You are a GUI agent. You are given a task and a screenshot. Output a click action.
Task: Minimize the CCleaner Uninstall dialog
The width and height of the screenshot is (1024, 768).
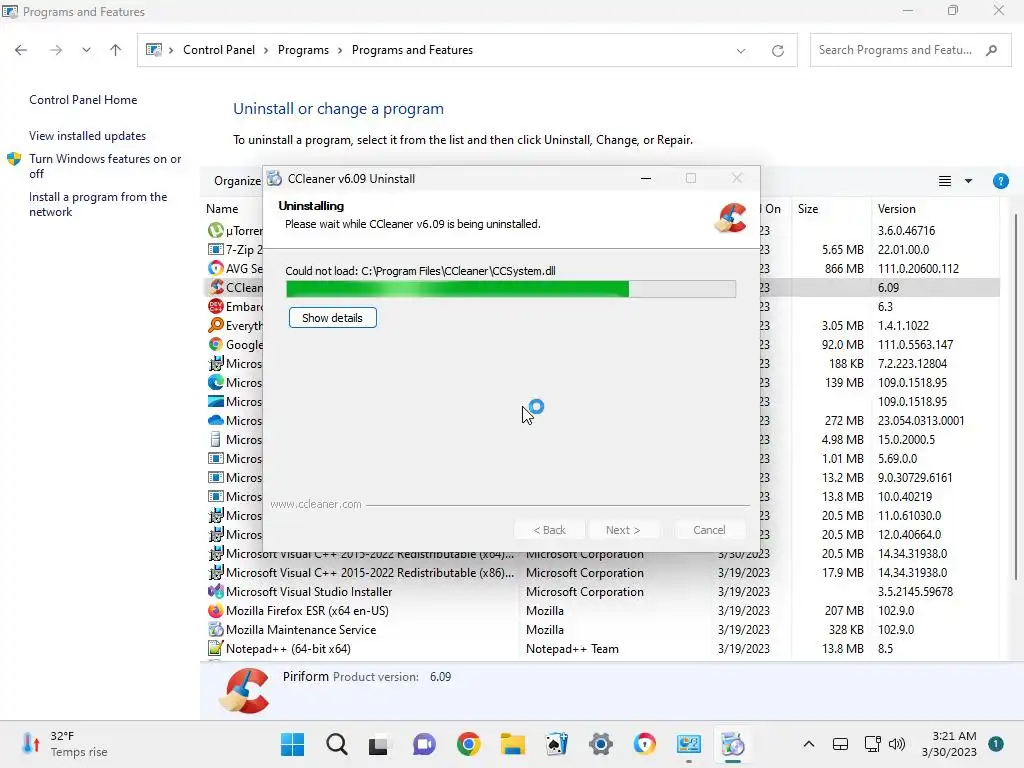point(646,178)
